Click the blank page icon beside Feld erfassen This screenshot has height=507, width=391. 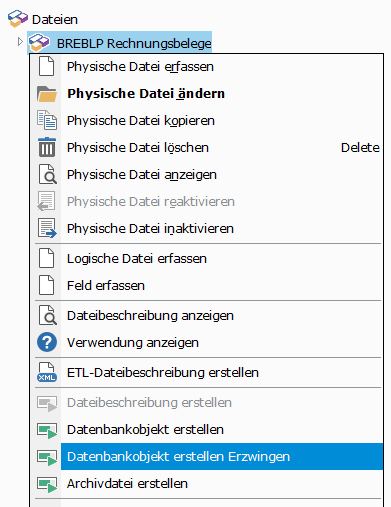[46, 285]
